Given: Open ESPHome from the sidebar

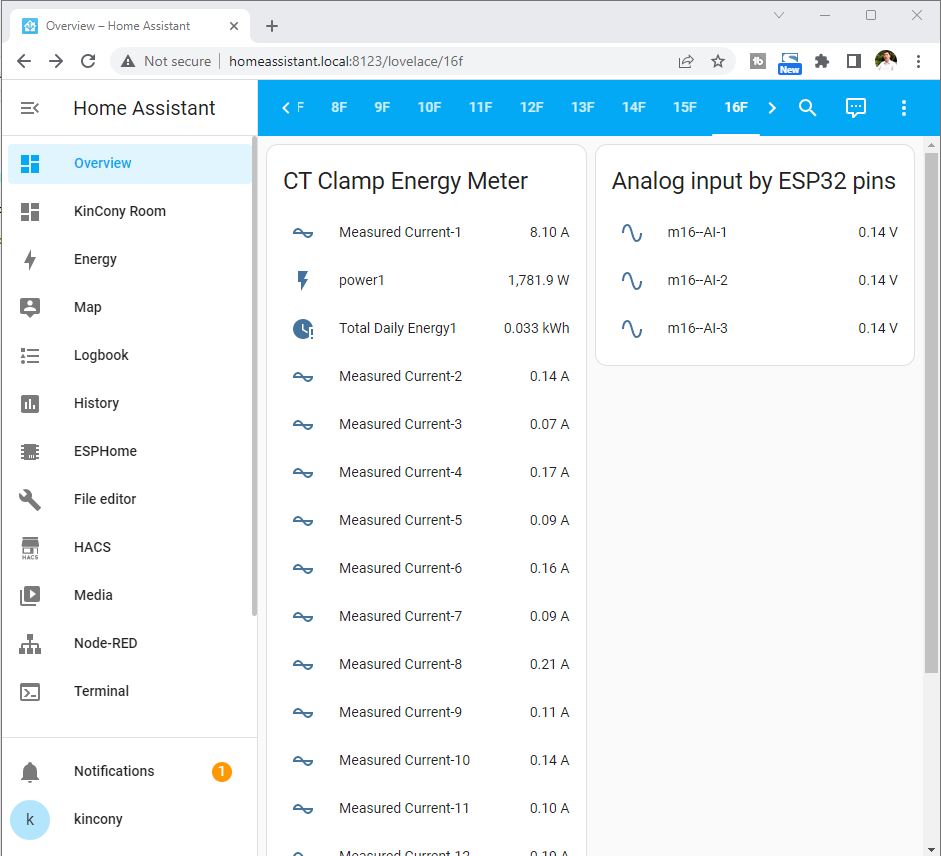Looking at the screenshot, I should pyautogui.click(x=105, y=451).
